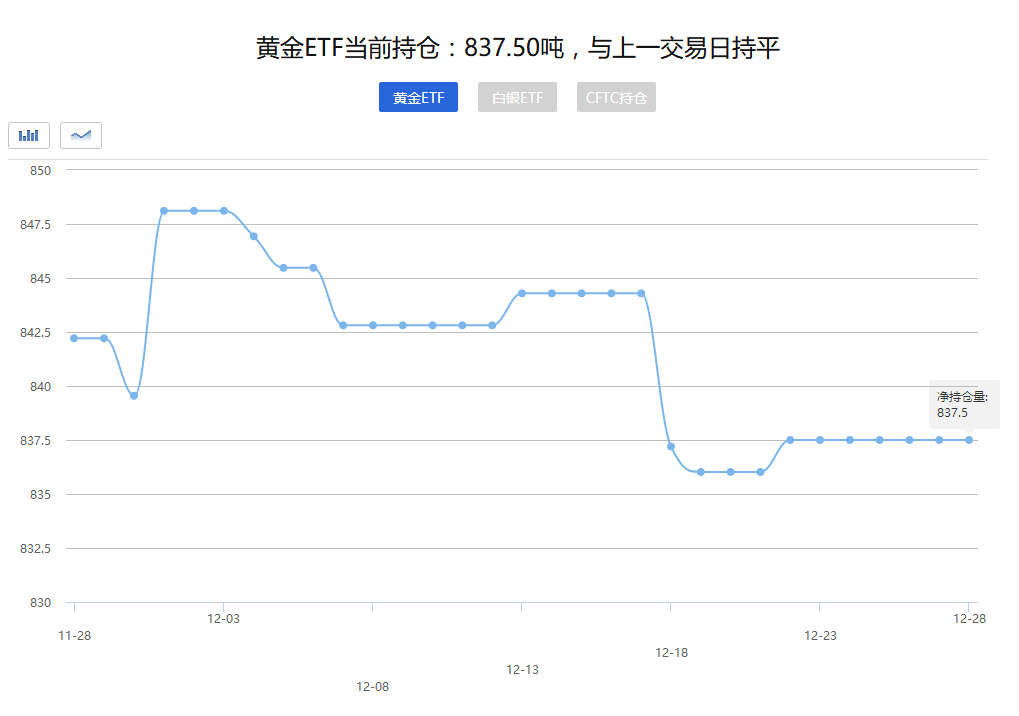Open the CFTC持仓 tab
This screenshot has height=716, width=1019.
615,97
